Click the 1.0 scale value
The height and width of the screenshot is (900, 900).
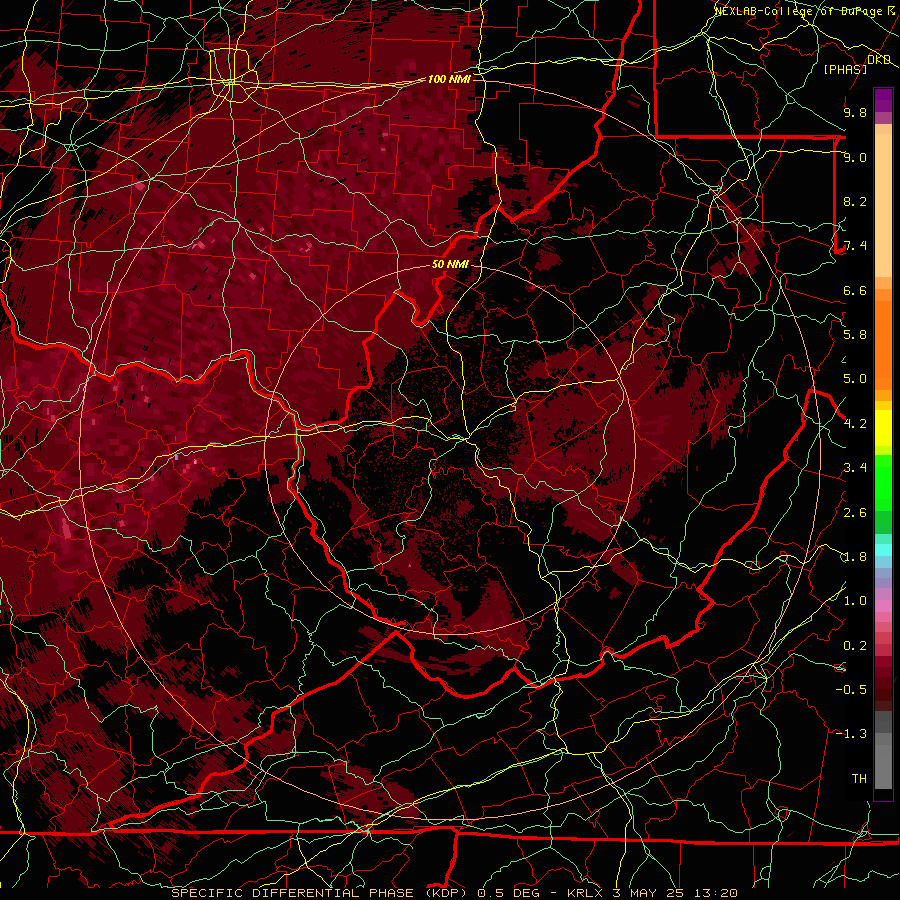click(x=855, y=601)
